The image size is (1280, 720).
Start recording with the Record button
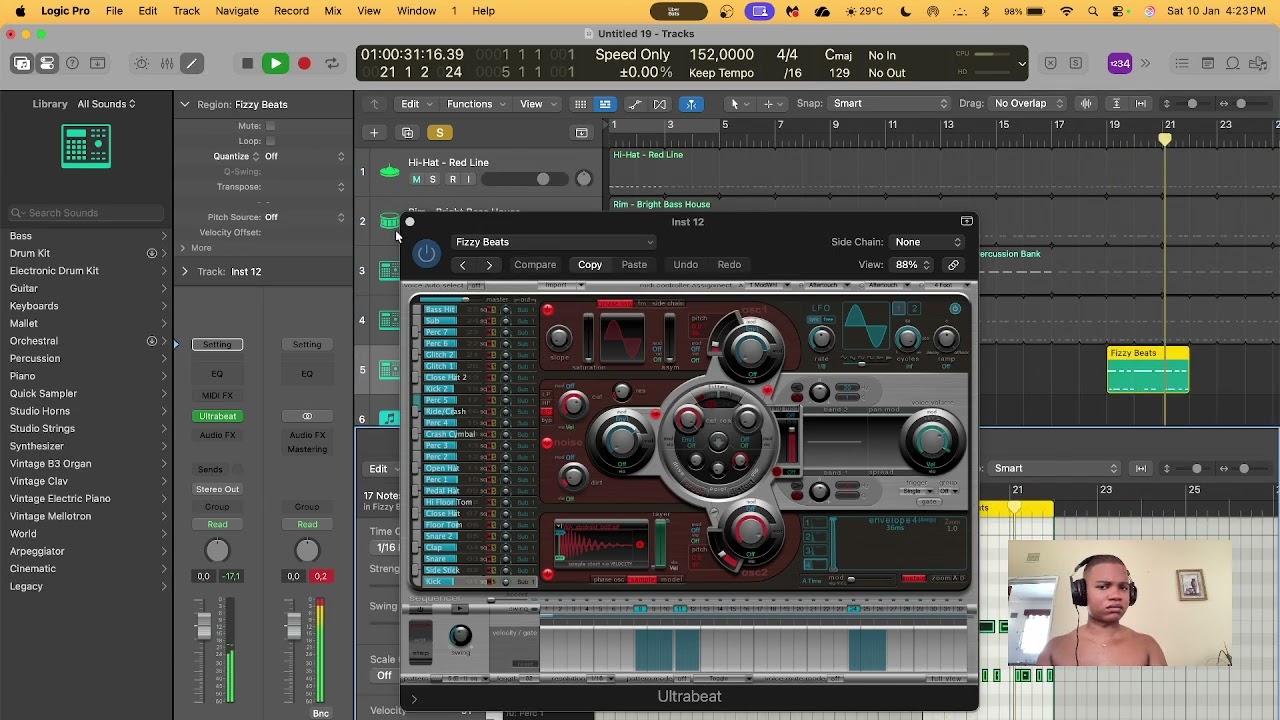304,64
